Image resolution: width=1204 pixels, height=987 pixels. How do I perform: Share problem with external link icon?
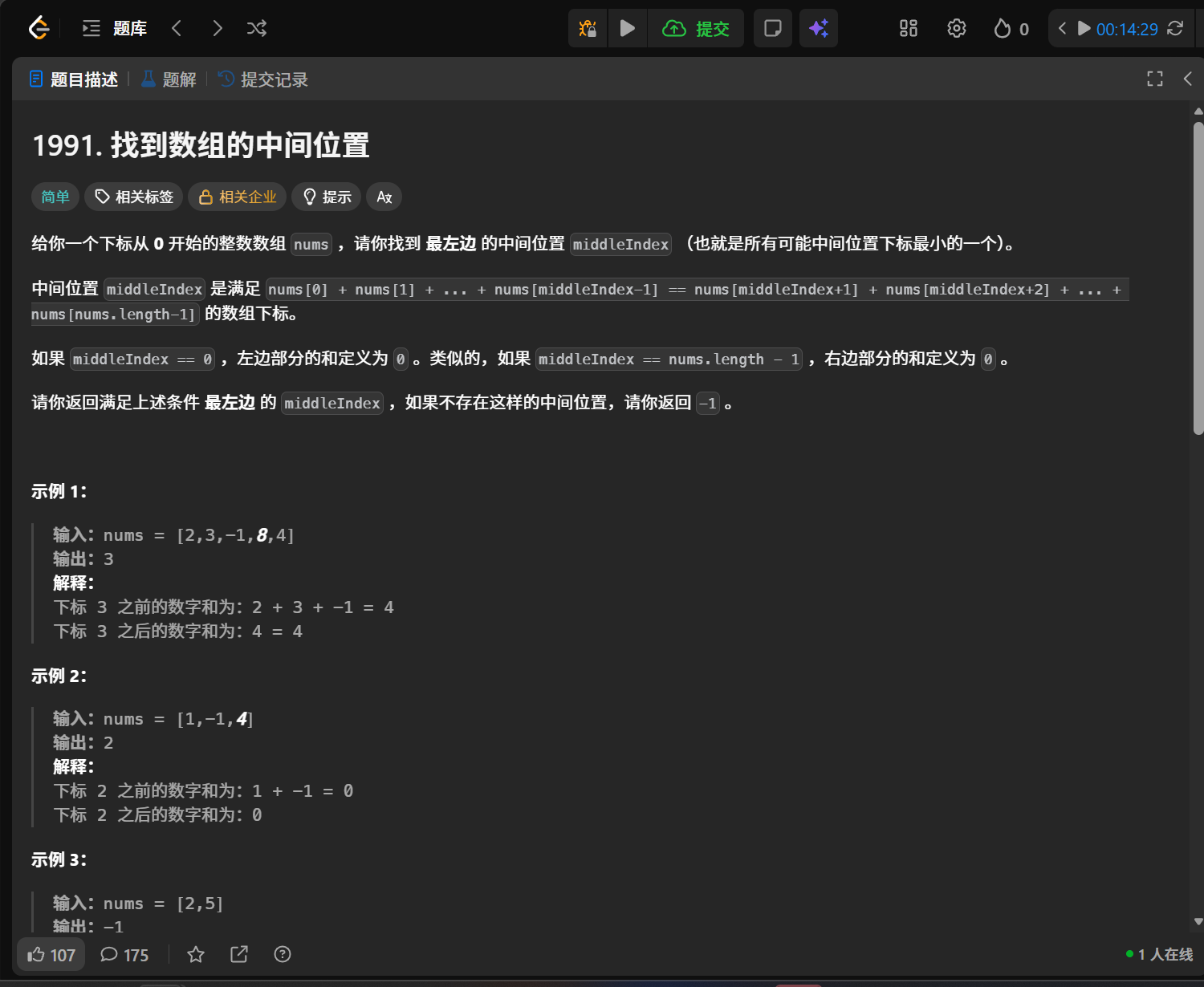[x=239, y=954]
